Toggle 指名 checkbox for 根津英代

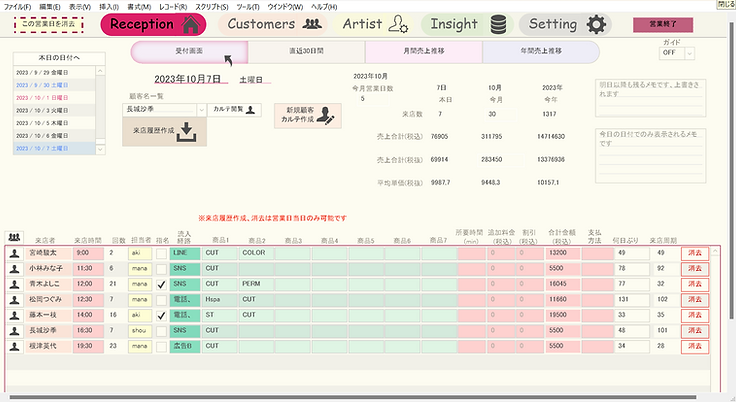(161, 347)
